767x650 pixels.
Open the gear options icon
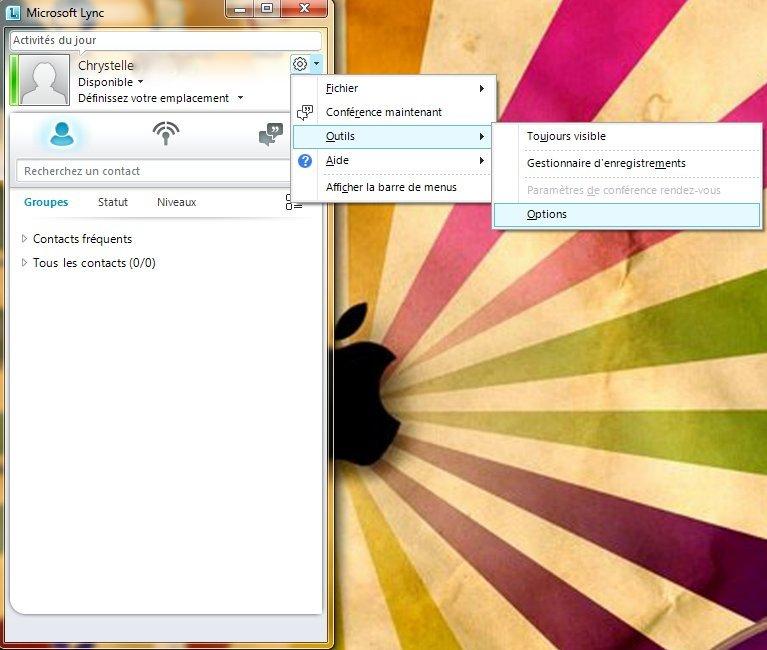click(300, 64)
